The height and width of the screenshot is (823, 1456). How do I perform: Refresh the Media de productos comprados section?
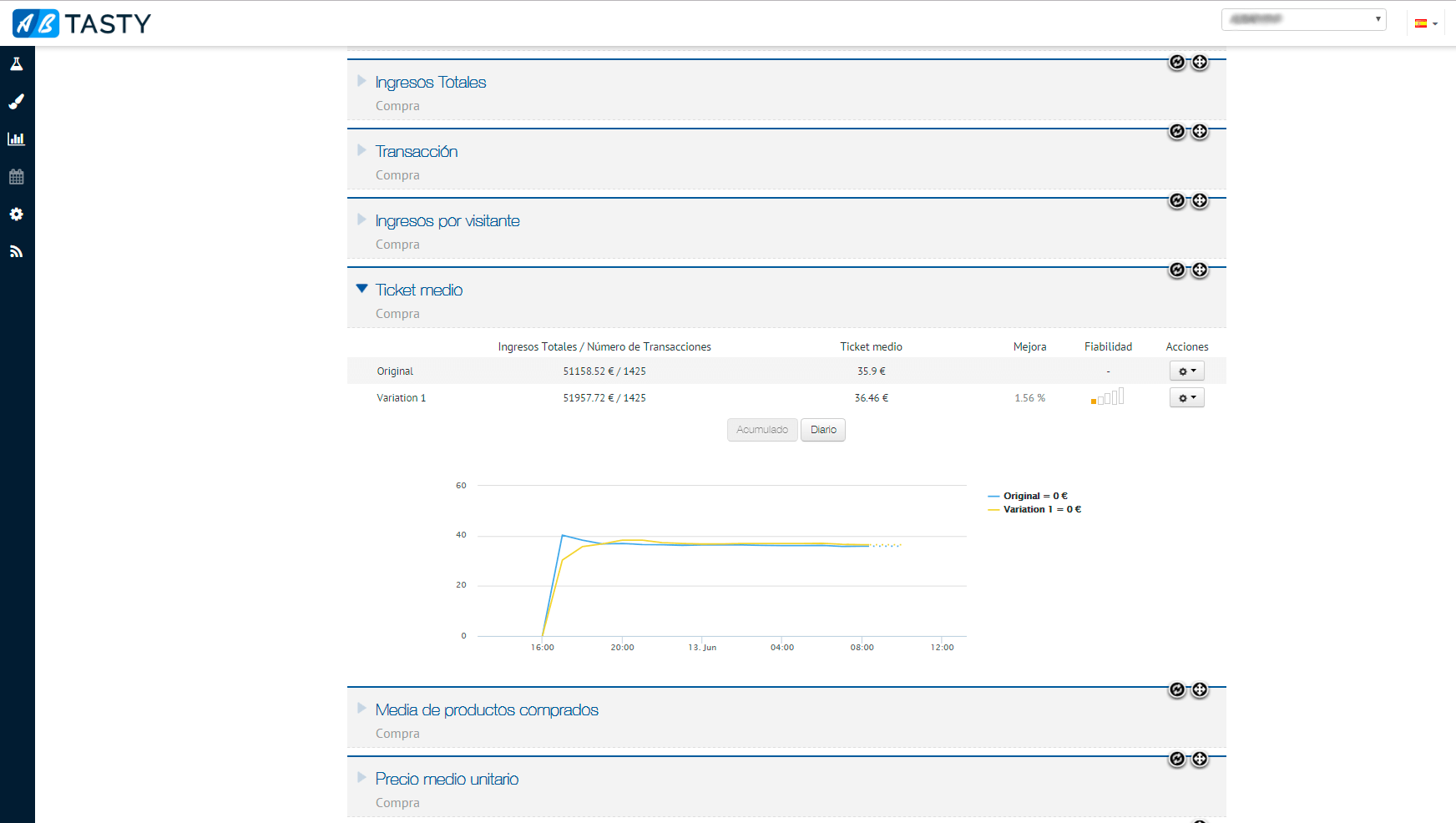(1177, 689)
